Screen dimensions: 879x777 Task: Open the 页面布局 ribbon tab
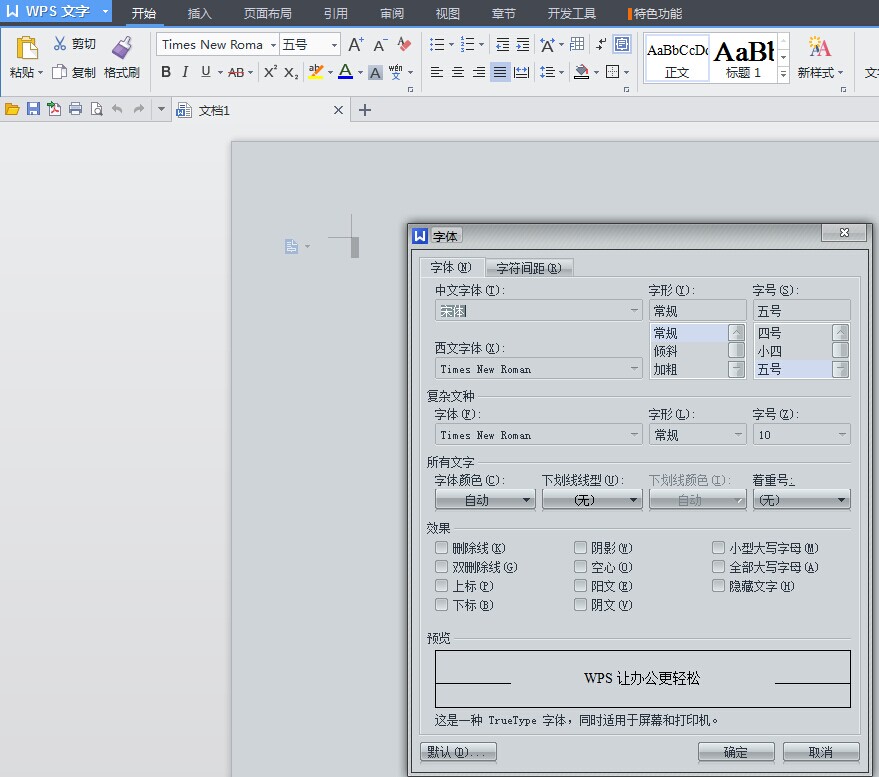tap(267, 13)
